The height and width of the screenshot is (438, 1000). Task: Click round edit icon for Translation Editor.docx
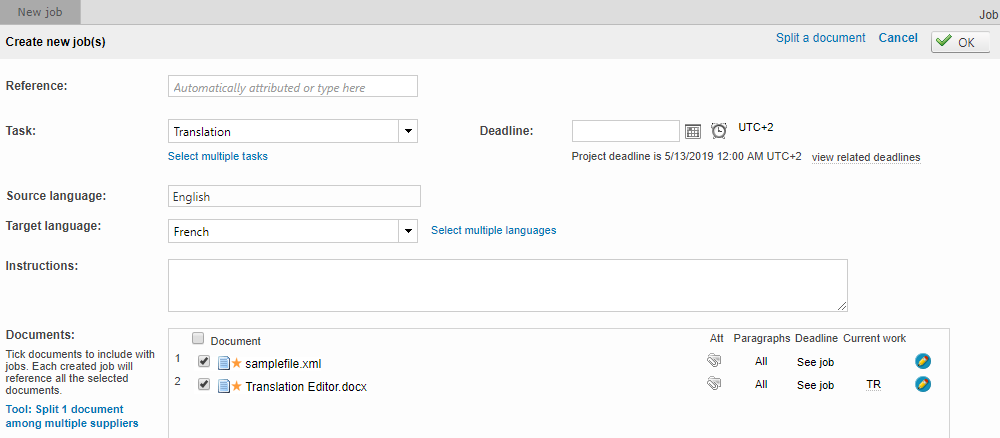click(923, 384)
